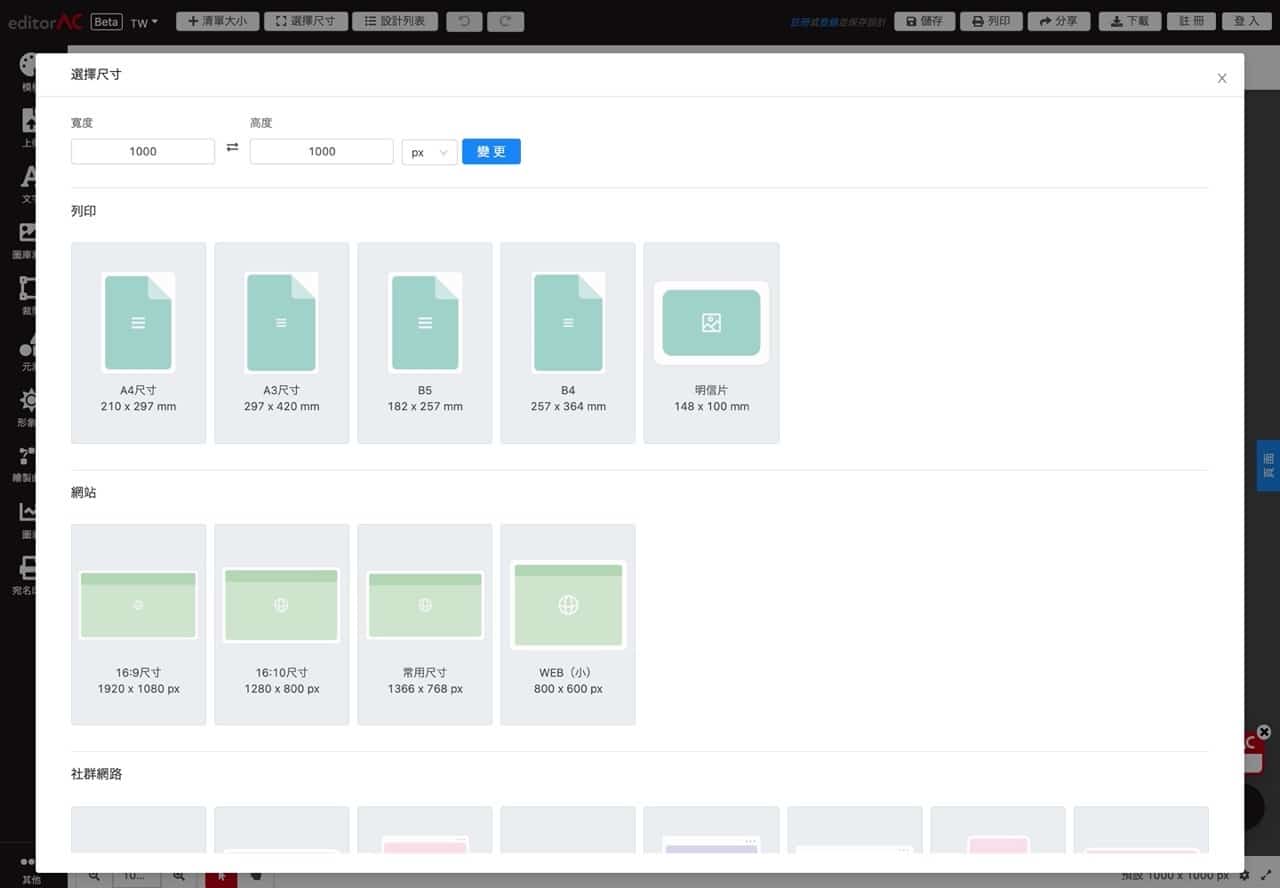The height and width of the screenshot is (888, 1280).
Task: Apply the size with the 變更 button
Action: point(491,152)
